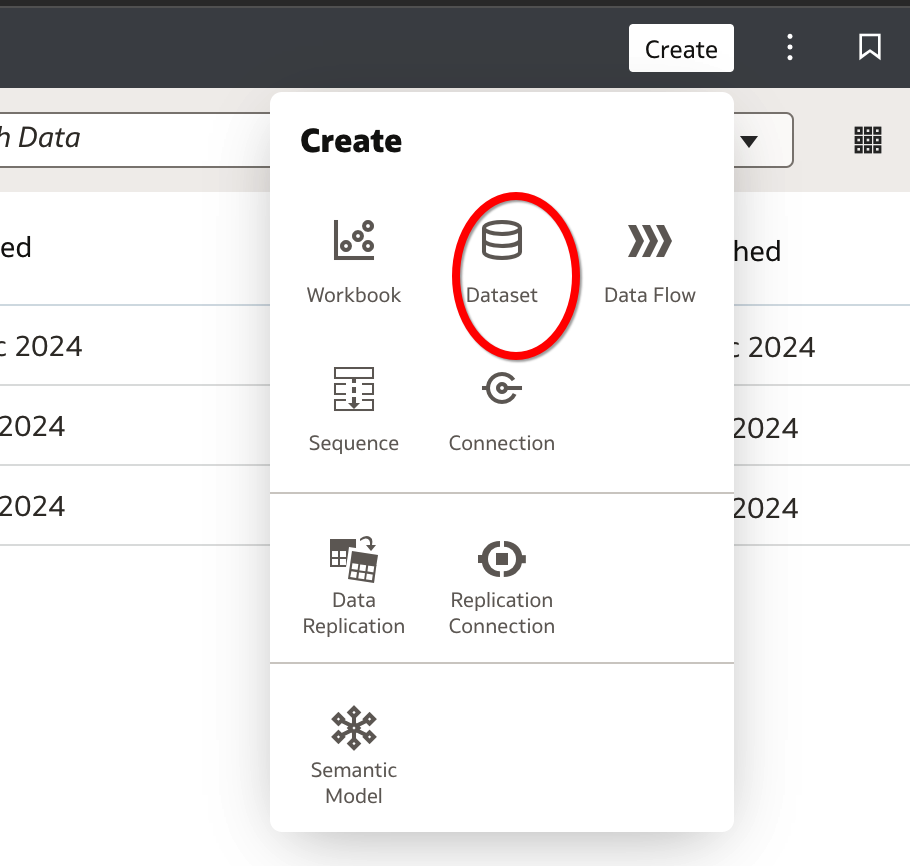The image size is (910, 866).
Task: Pick the Data Replication icon
Action: coord(353,559)
